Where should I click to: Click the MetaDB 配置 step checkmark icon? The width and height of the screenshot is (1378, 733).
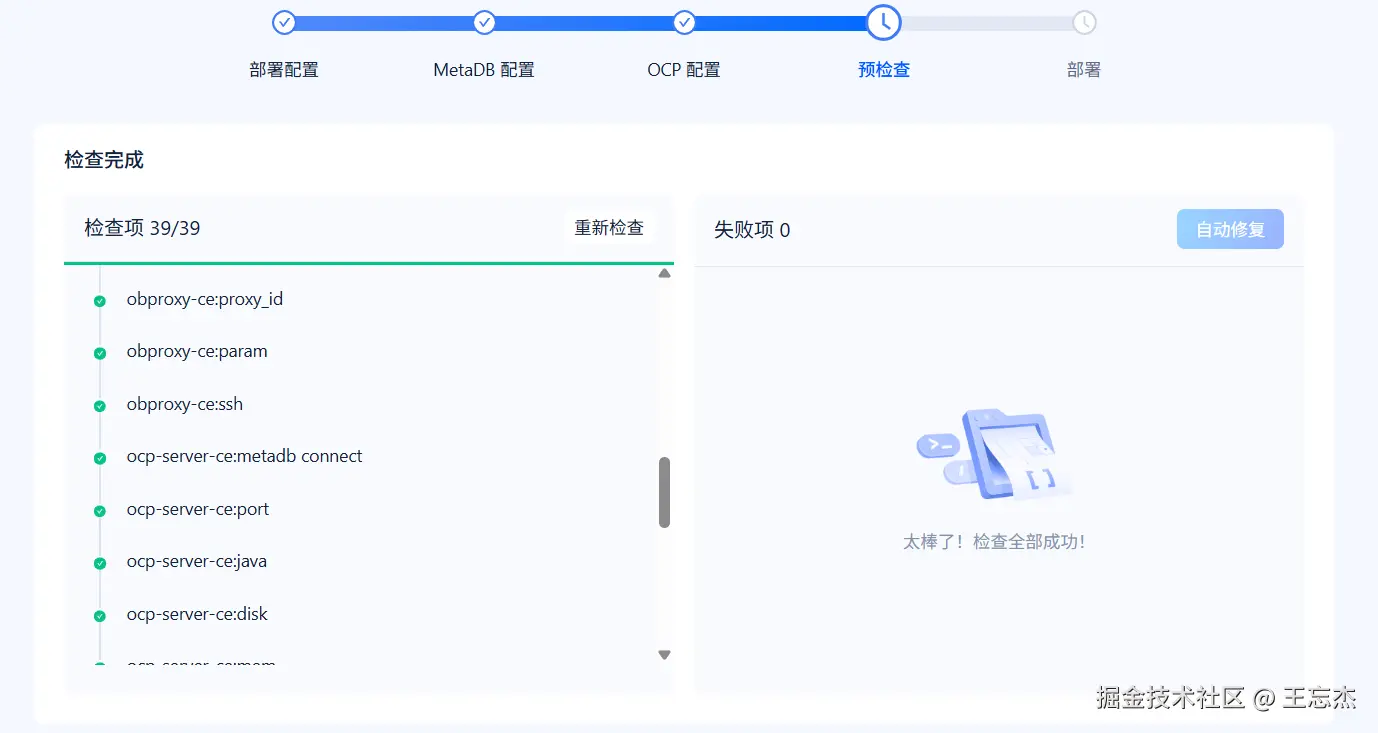(x=484, y=22)
